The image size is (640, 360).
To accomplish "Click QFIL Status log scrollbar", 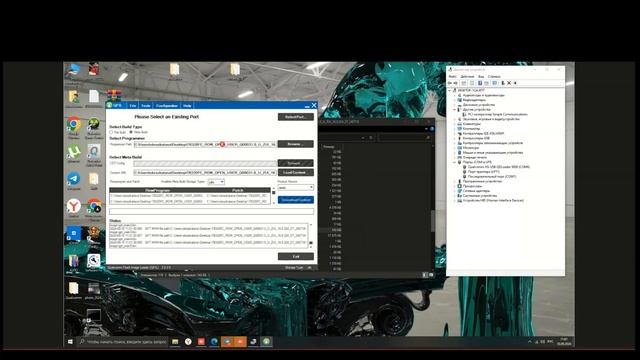I will point(311,236).
